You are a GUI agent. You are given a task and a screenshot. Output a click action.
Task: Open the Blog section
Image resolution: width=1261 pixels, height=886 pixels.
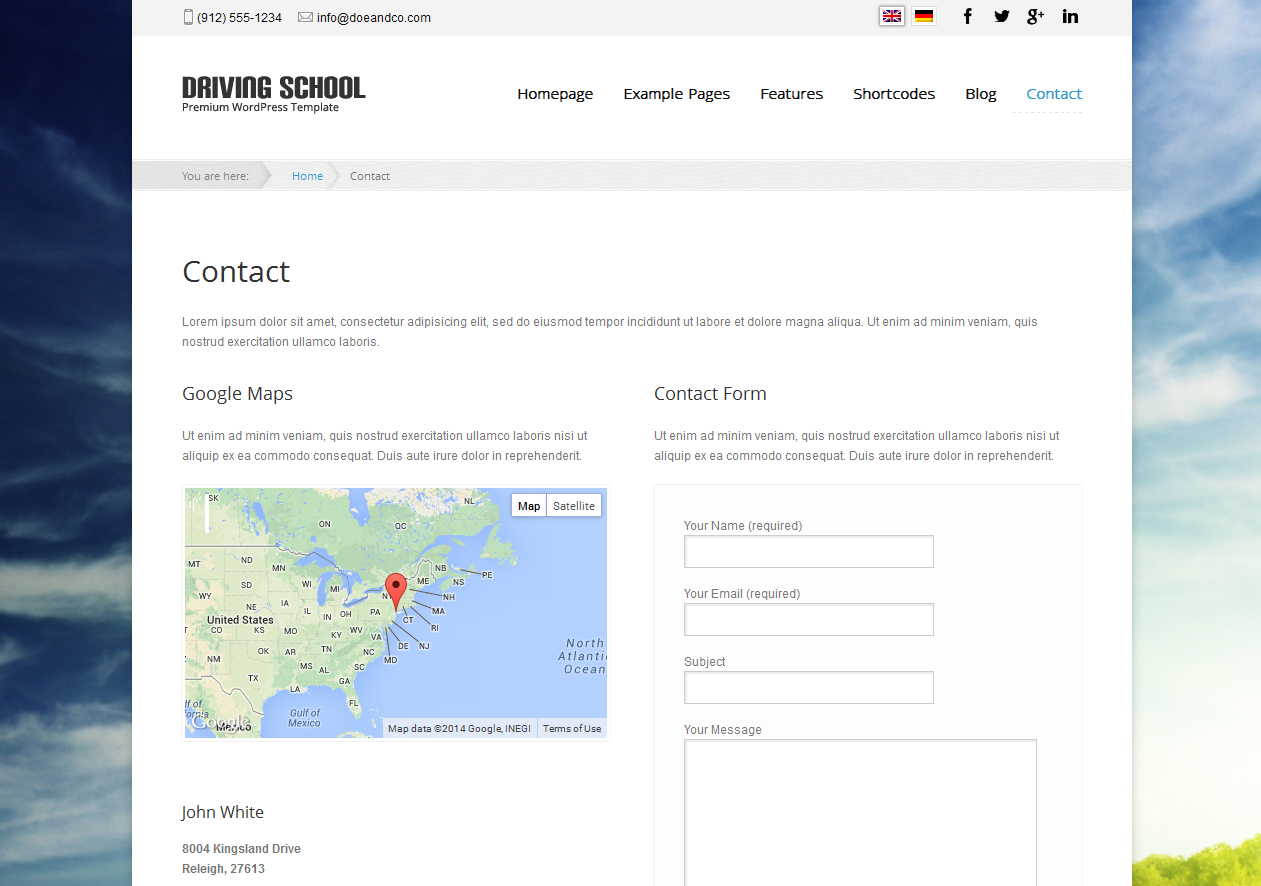tap(980, 93)
